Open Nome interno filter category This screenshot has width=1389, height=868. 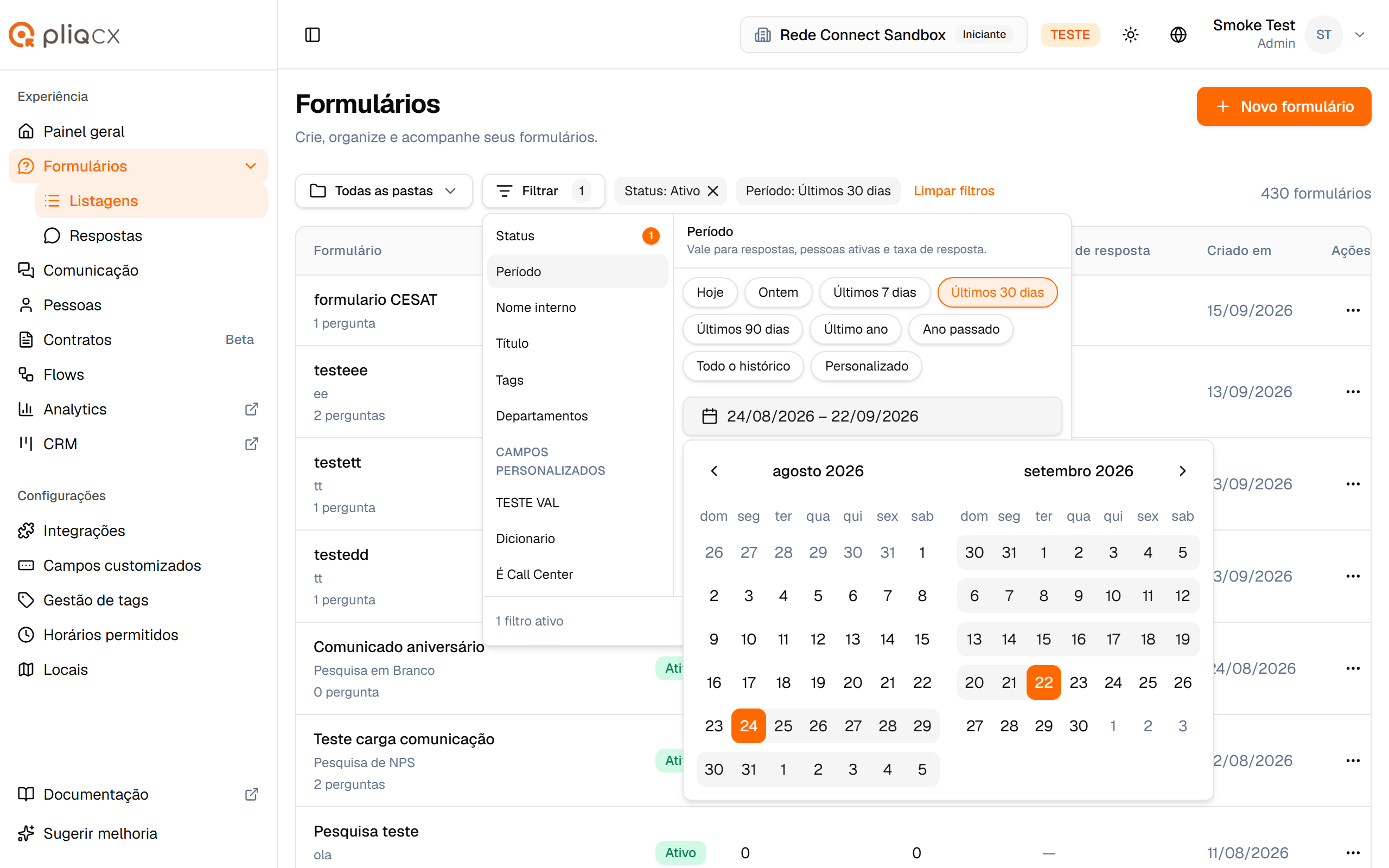pyautogui.click(x=577, y=307)
